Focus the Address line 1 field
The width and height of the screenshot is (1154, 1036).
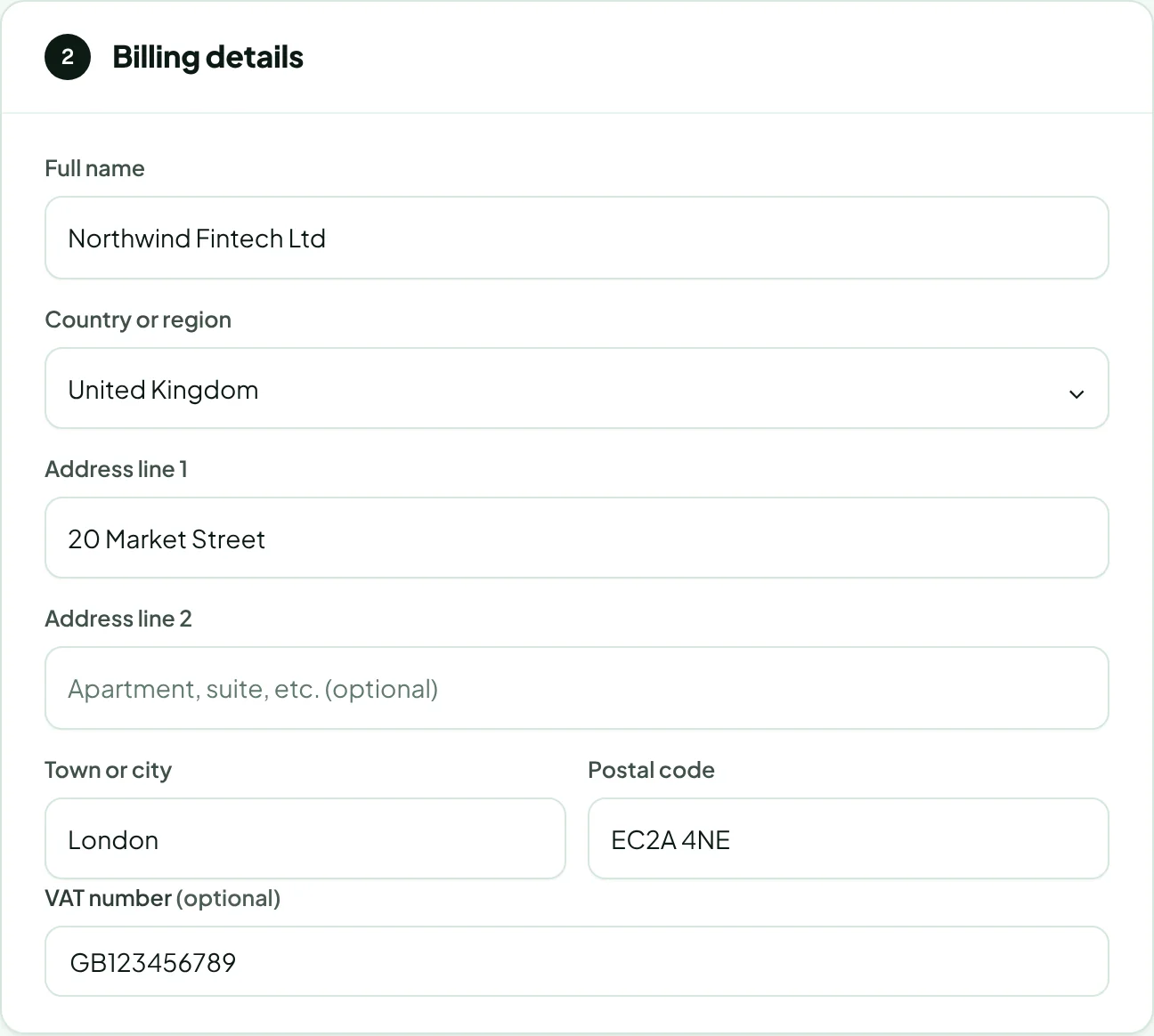pos(576,538)
